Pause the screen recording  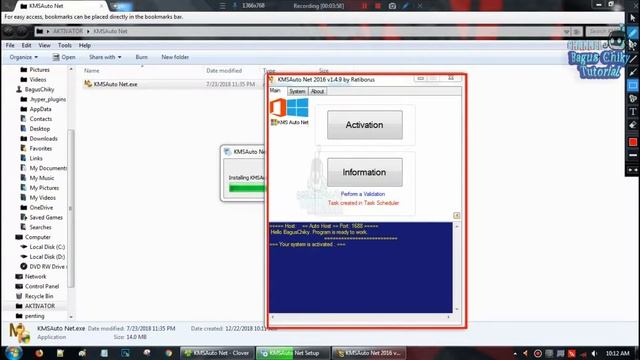[364, 6]
